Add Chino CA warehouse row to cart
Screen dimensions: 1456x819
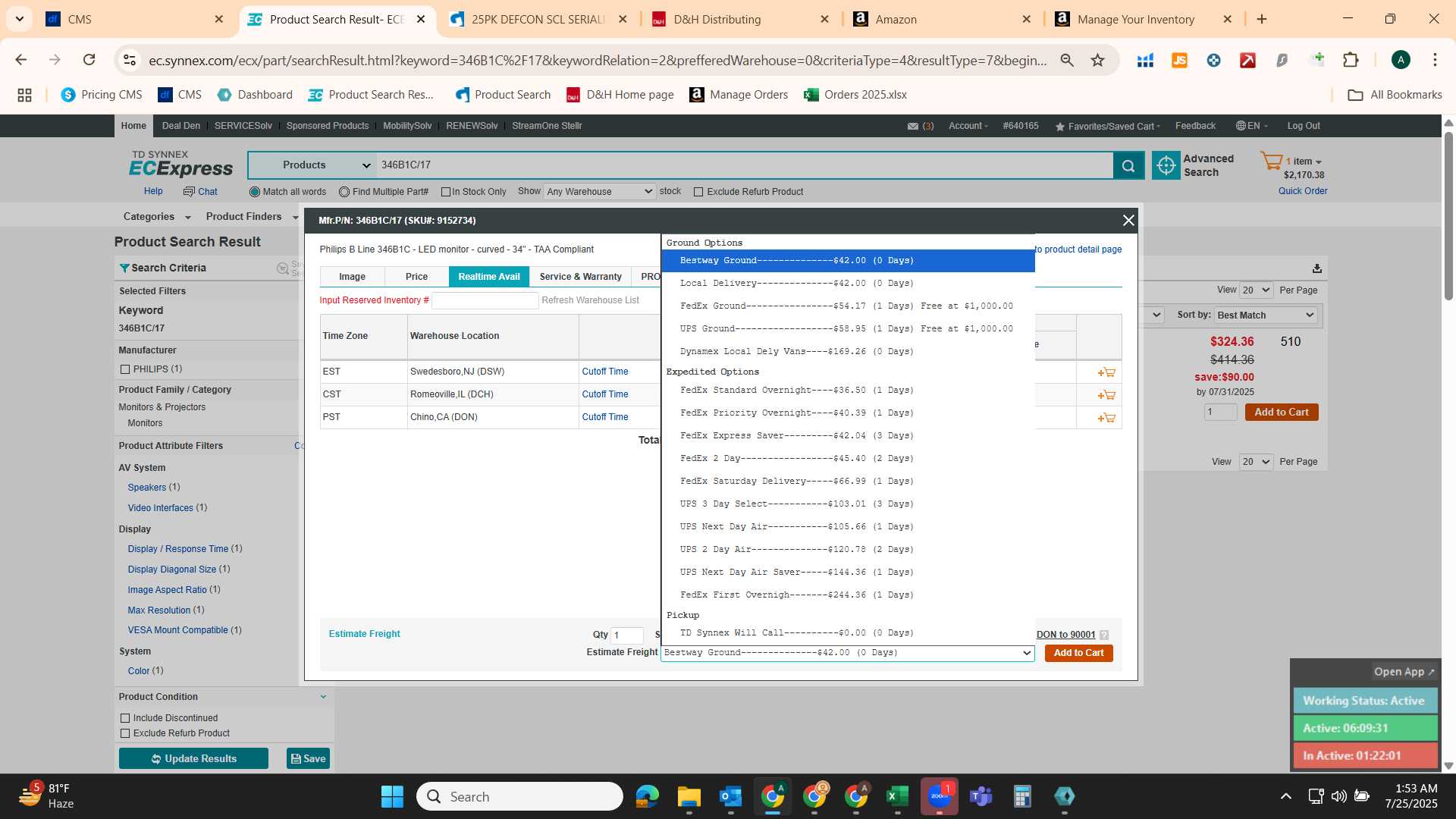(x=1106, y=418)
